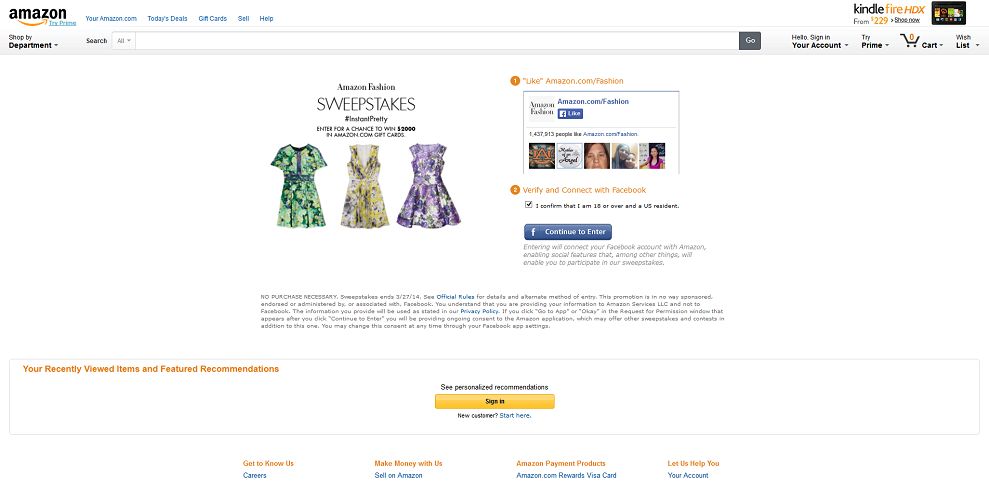The image size is (989, 484).
Task: Click the search text field
Action: (x=437, y=41)
